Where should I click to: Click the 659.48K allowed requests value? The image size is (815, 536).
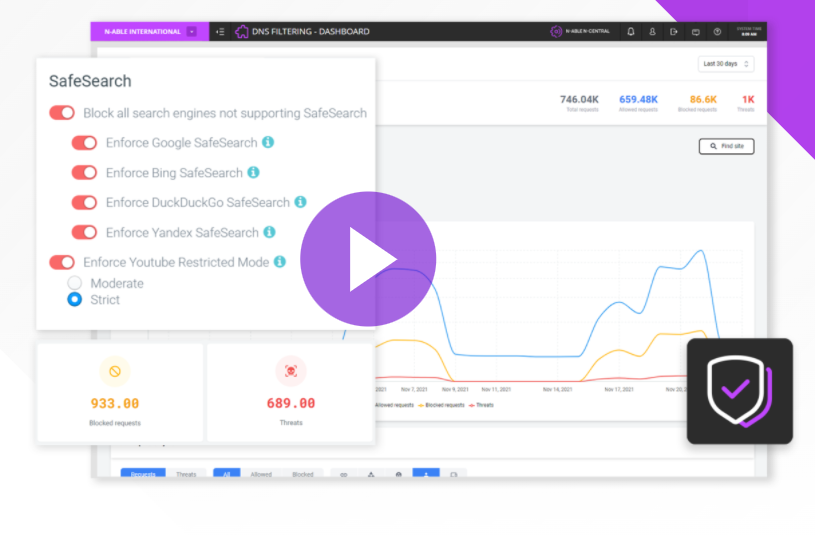point(638,99)
